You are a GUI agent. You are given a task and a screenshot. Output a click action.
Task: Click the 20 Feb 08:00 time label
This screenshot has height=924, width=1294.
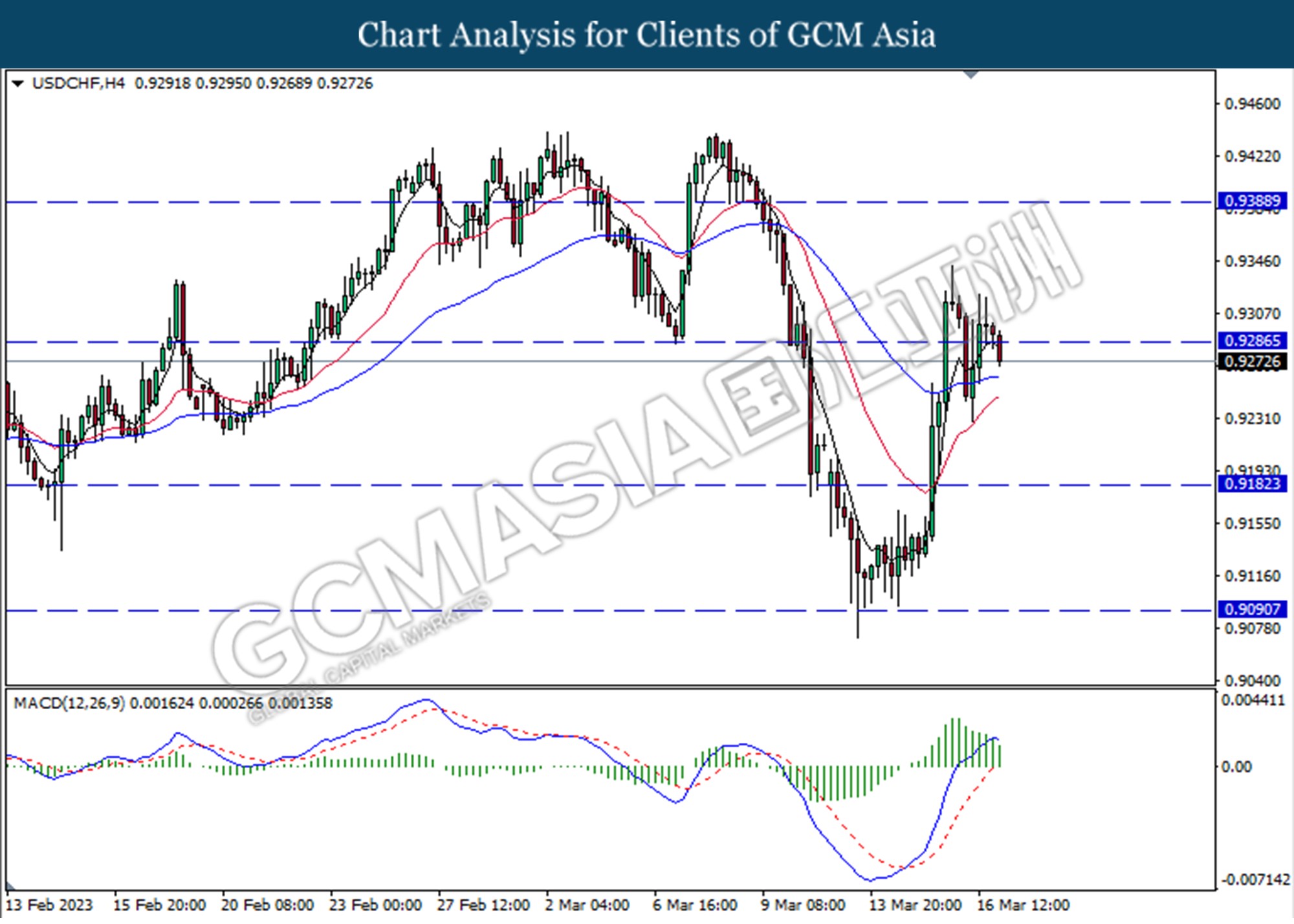pos(267,905)
